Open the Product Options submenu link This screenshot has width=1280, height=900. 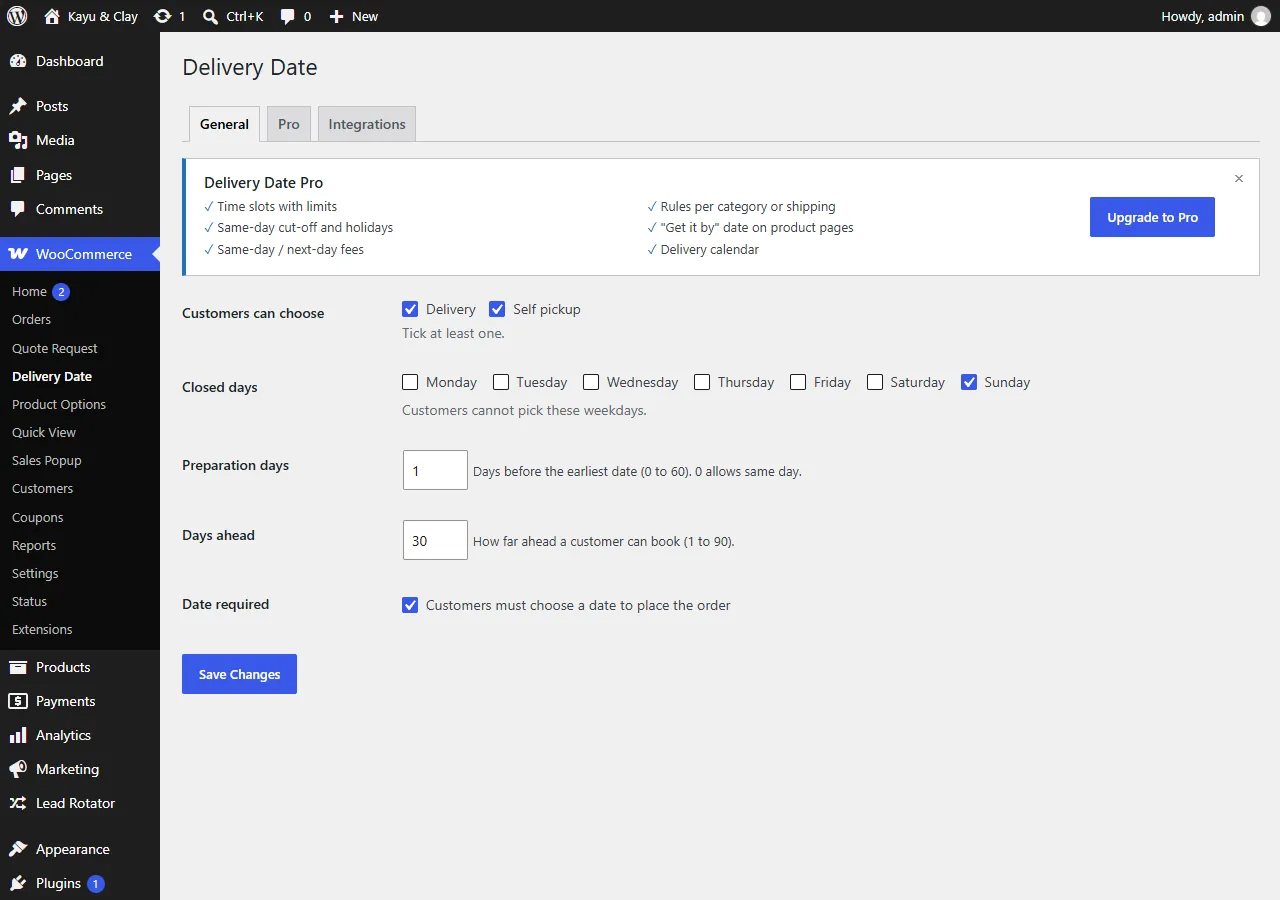(59, 404)
